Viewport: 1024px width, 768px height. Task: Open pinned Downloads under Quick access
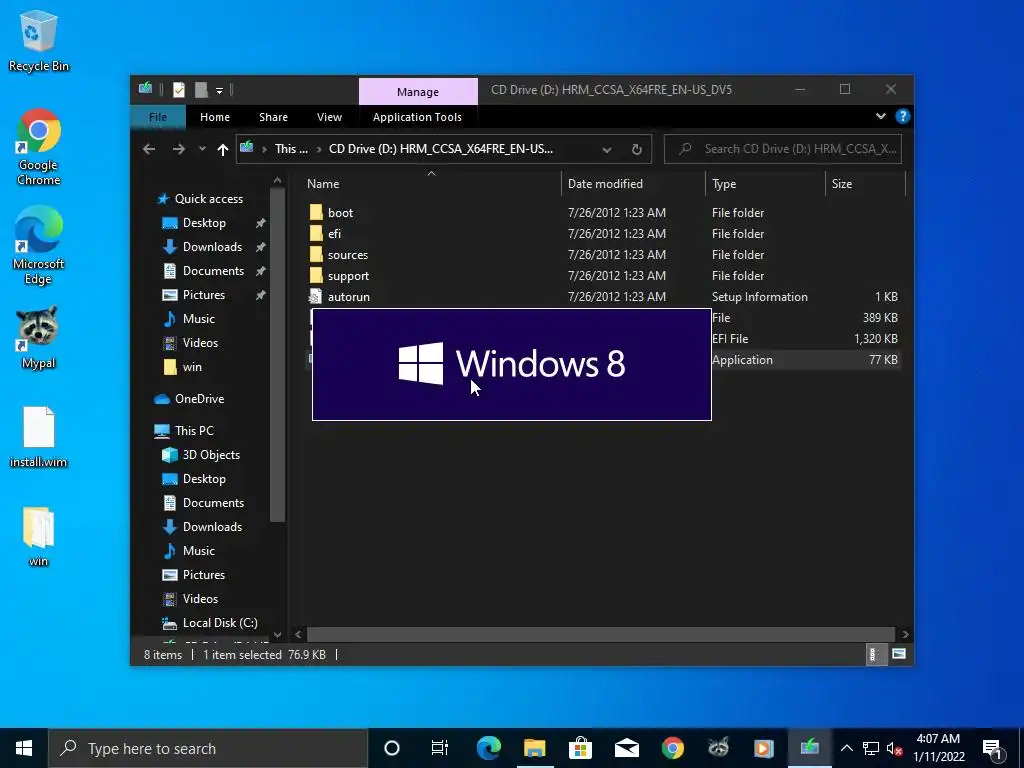click(212, 247)
